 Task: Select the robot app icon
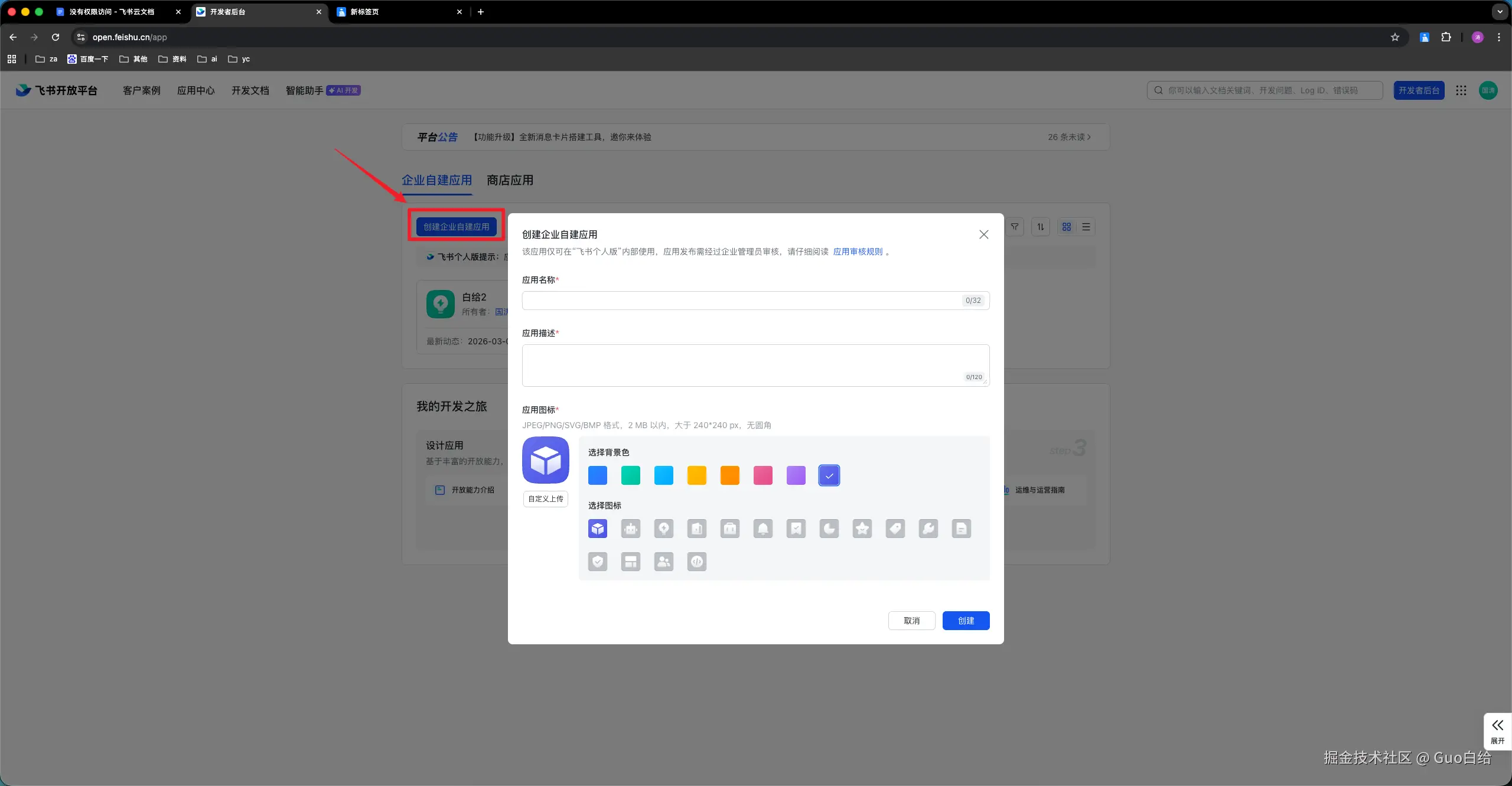(x=631, y=529)
